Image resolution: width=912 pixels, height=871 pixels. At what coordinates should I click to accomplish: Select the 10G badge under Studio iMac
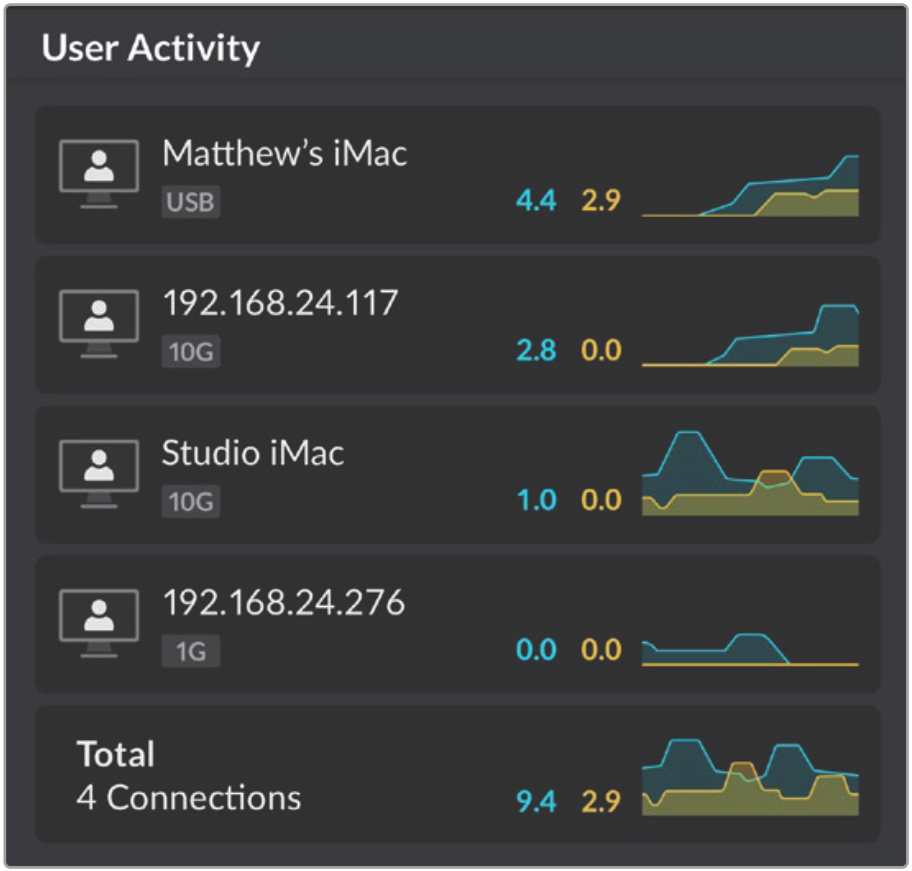tap(191, 501)
